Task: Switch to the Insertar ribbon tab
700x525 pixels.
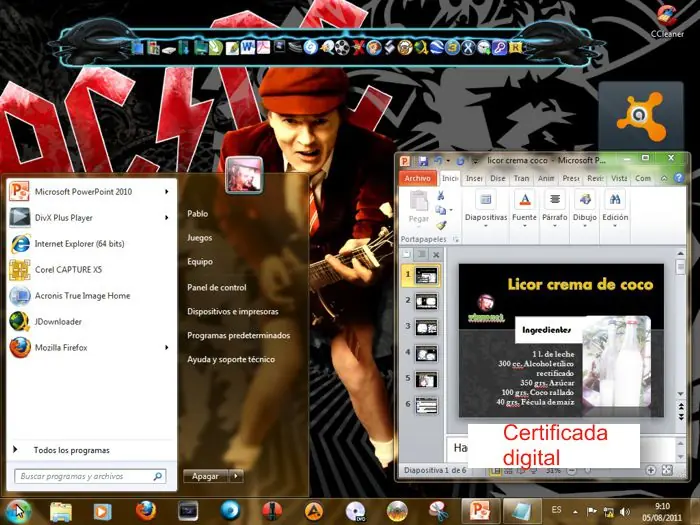Action: click(x=475, y=179)
